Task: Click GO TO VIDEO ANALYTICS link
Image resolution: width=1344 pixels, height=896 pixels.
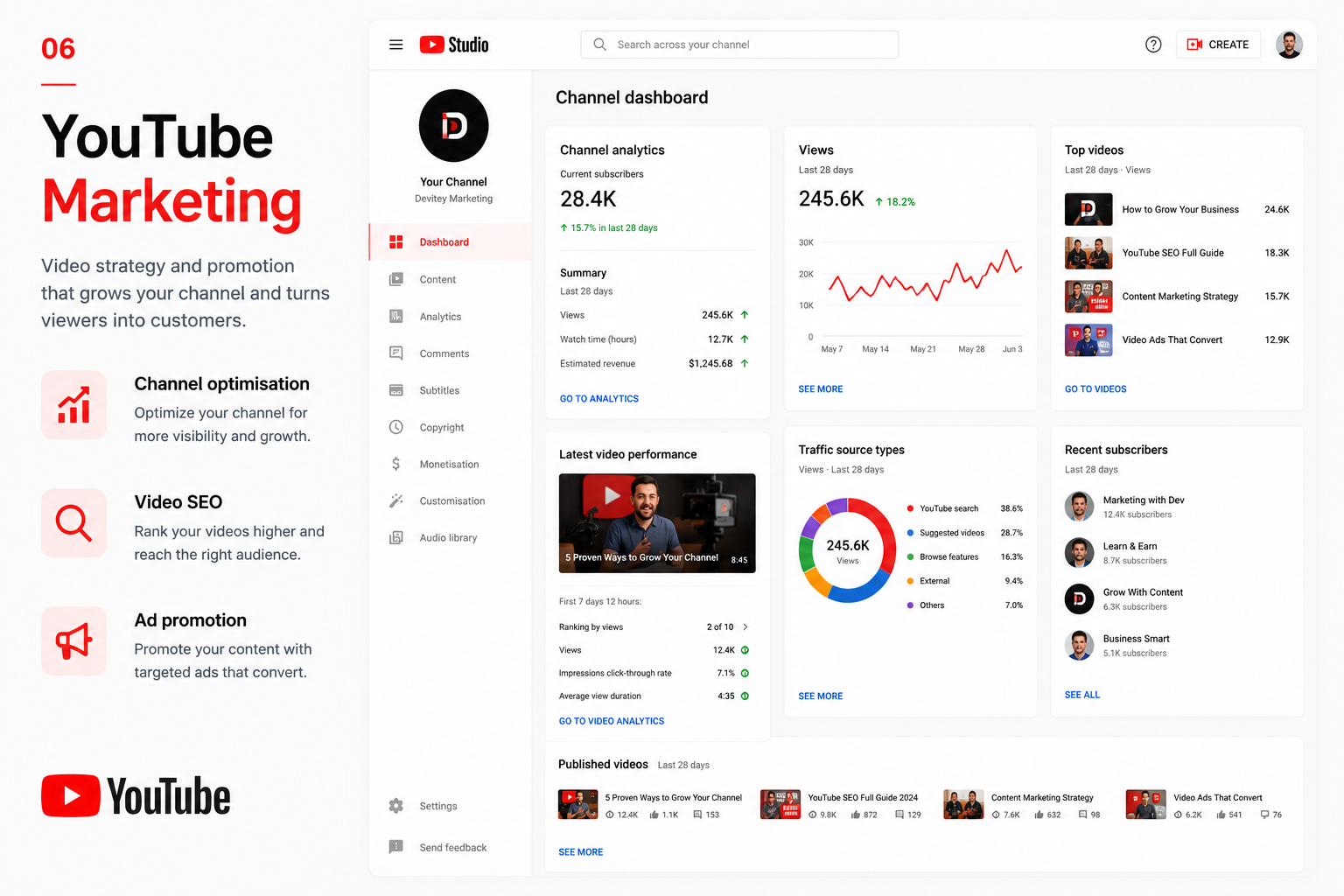Action: [612, 721]
